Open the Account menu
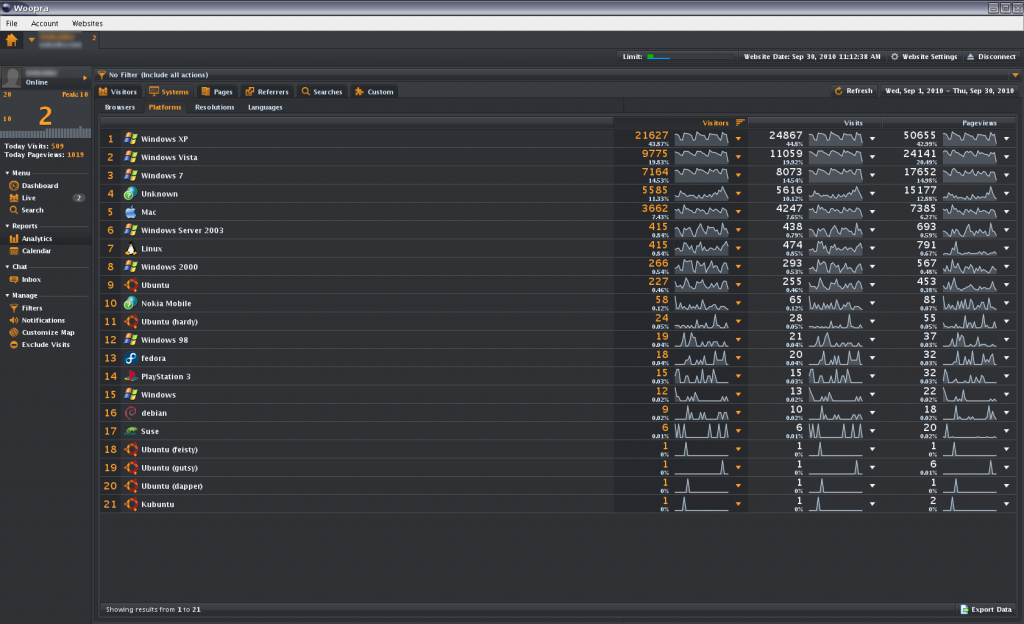The height and width of the screenshot is (624, 1024). [x=44, y=23]
